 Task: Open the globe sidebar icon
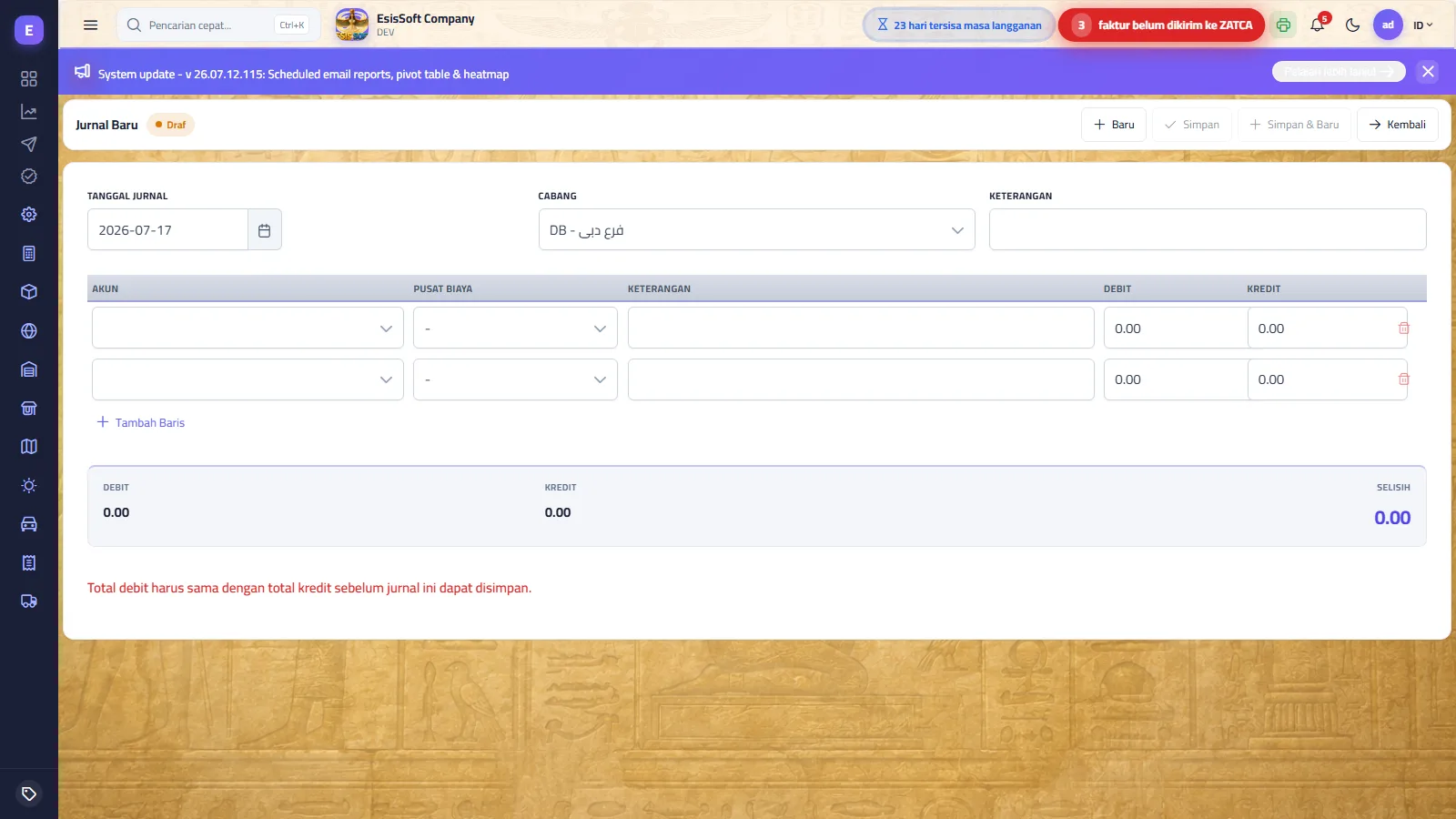(x=29, y=330)
